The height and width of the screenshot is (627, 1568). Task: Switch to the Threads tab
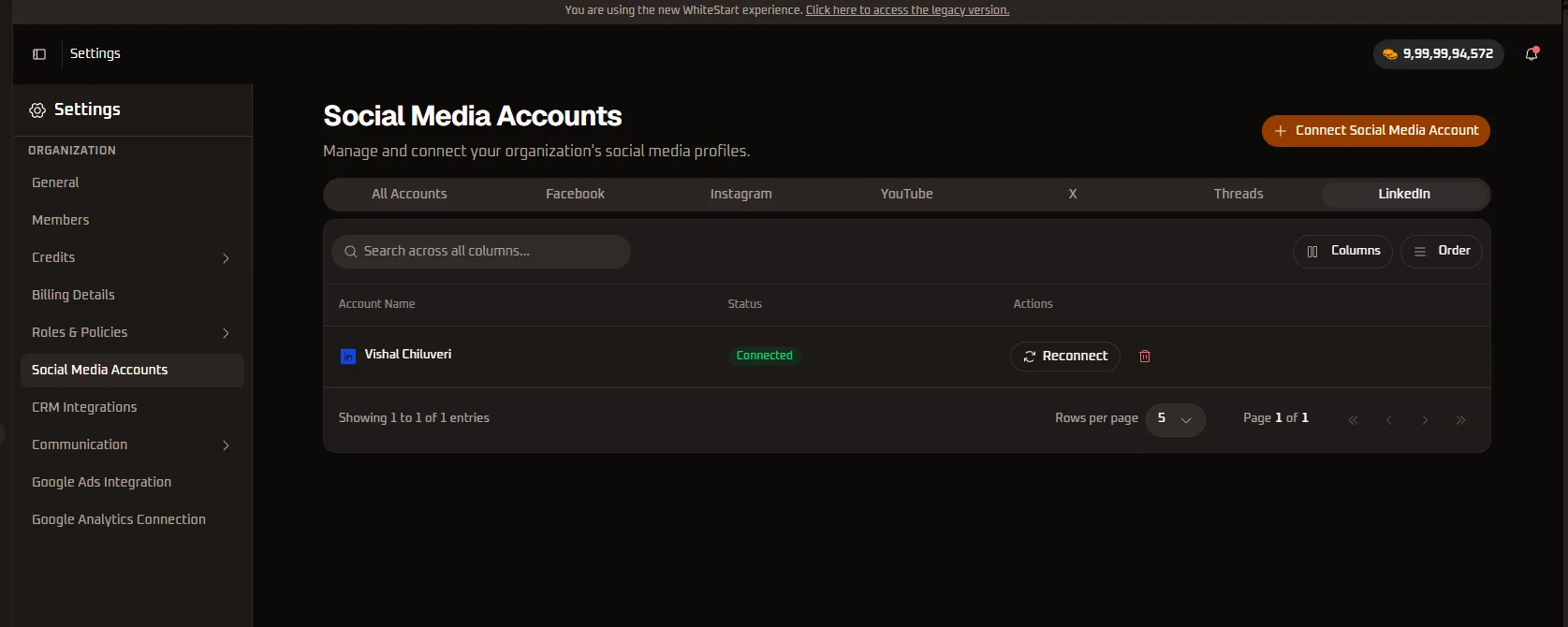(x=1238, y=194)
